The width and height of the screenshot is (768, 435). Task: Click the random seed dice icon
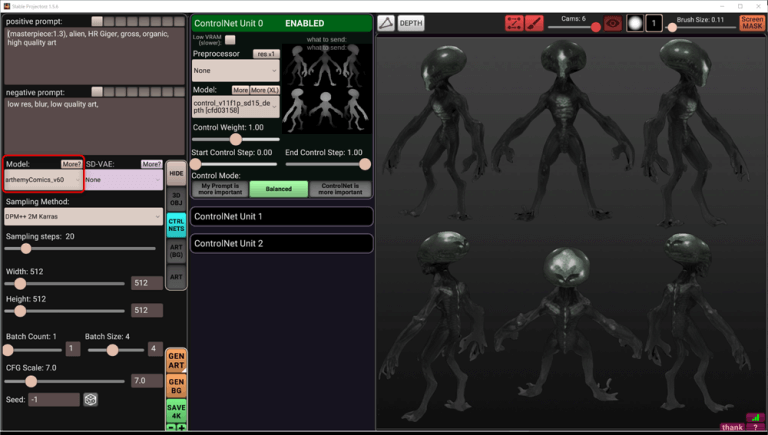[x=90, y=400]
